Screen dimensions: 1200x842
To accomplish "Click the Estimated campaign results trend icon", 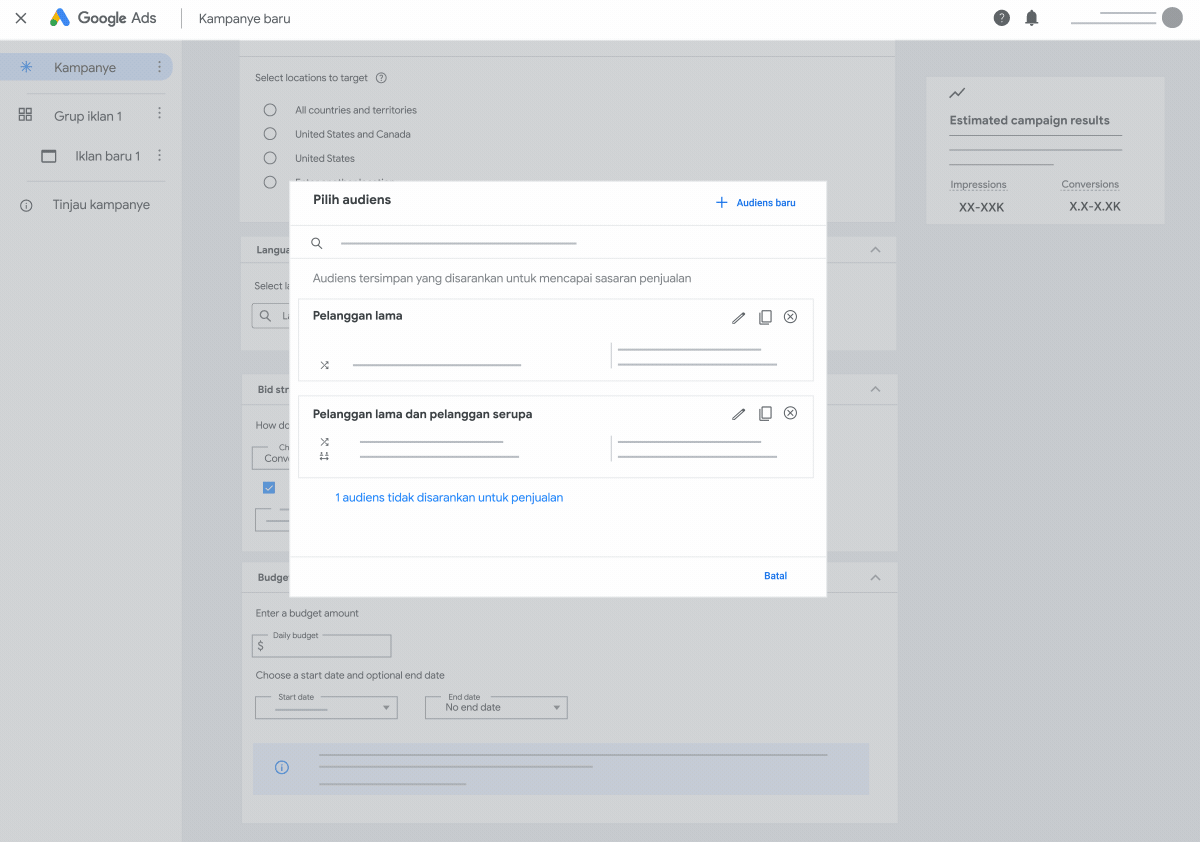I will tap(958, 93).
